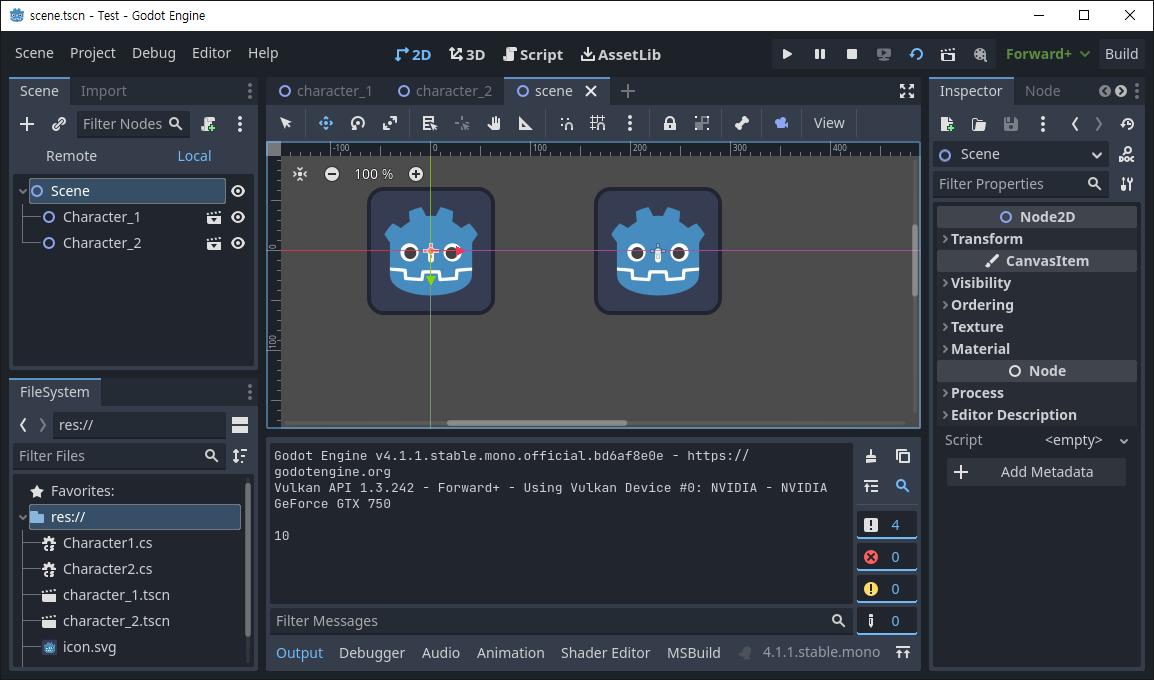The height and width of the screenshot is (680, 1154).
Task: Switch to the character_1 scene tab
Action: pos(326,91)
